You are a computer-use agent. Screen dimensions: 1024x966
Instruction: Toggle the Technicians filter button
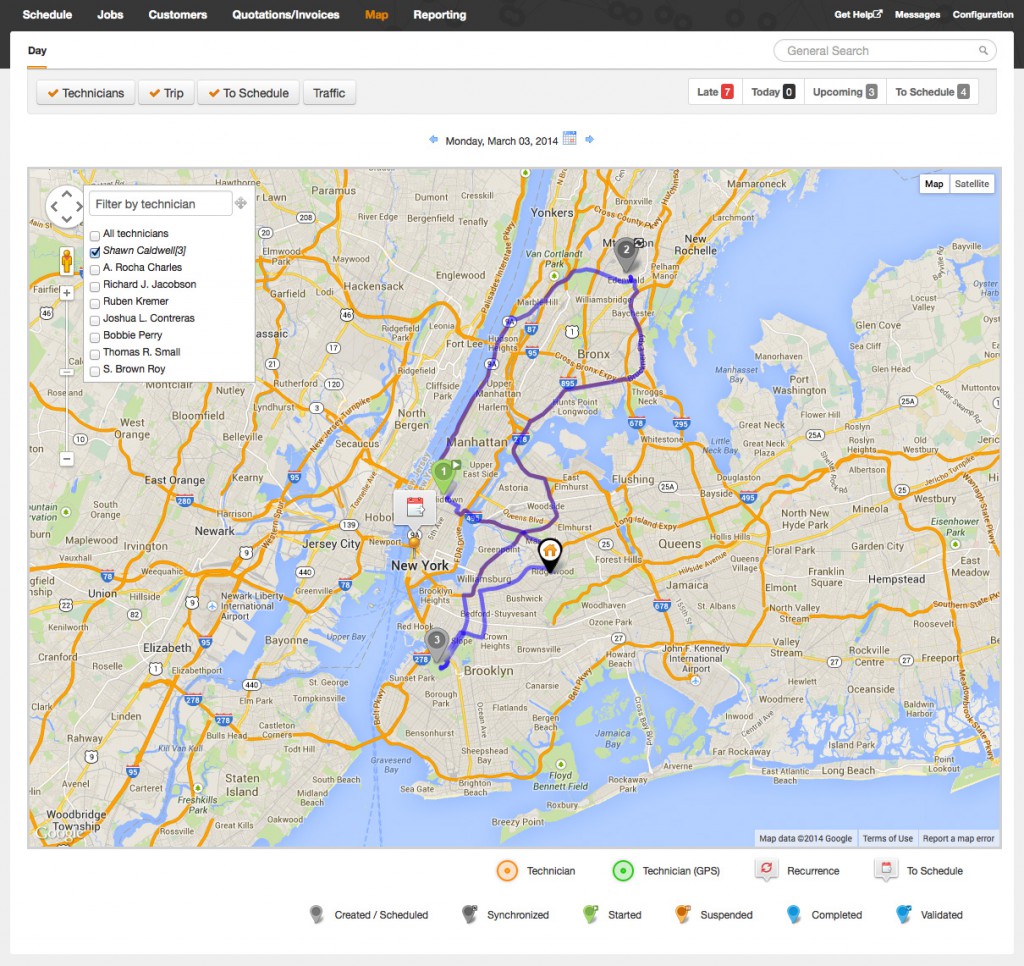86,93
